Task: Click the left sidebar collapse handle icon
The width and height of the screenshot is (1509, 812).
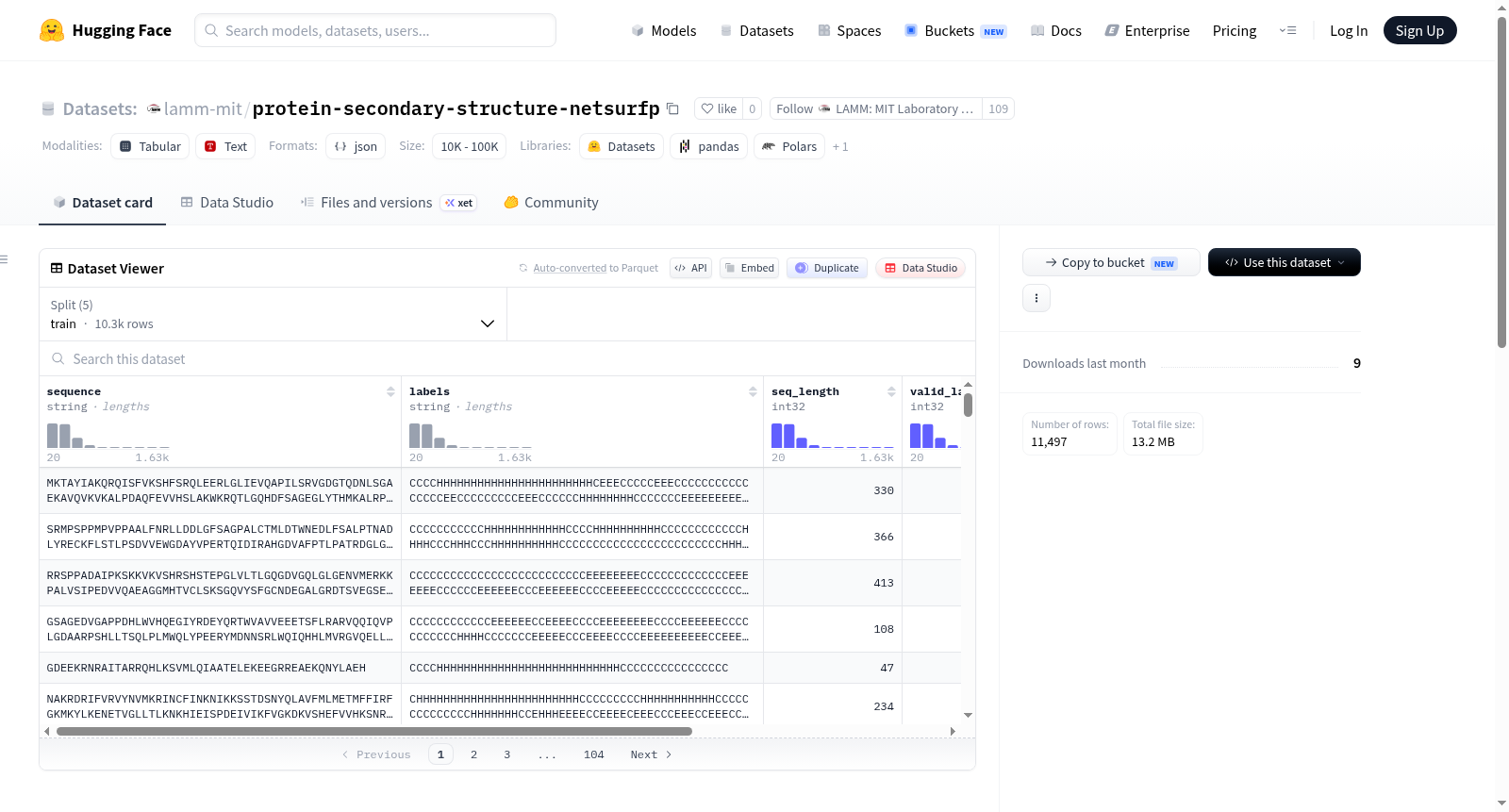Action: [4, 259]
